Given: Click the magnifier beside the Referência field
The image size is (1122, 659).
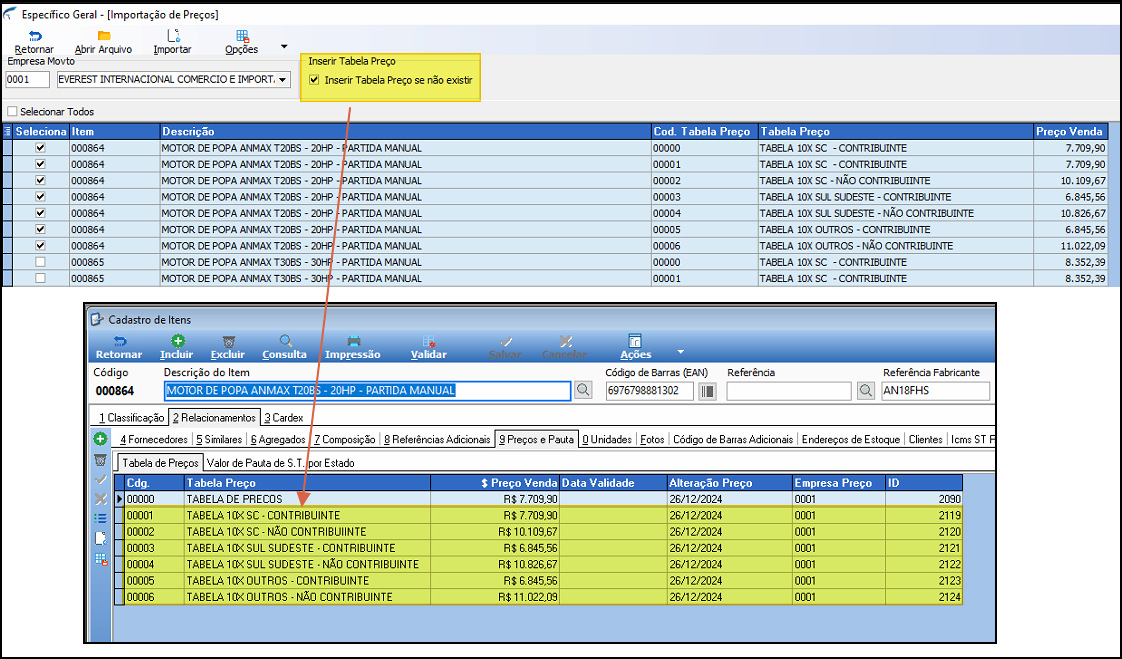Looking at the screenshot, I should point(866,391).
